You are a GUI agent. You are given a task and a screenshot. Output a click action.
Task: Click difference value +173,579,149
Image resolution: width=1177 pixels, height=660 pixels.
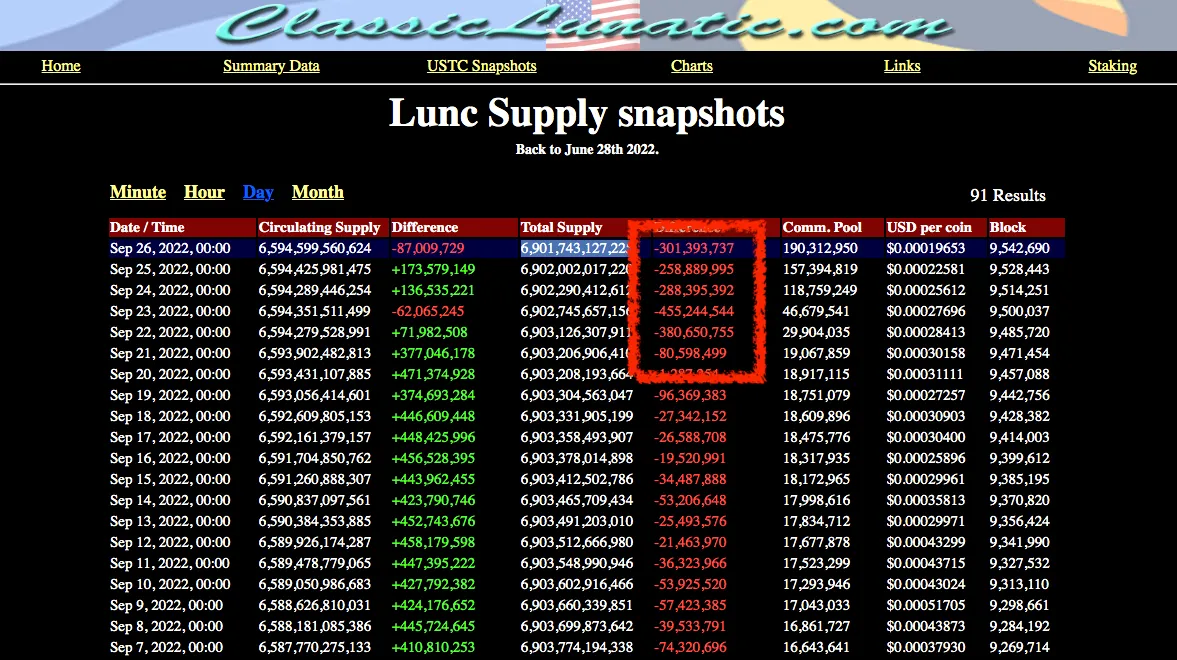(433, 270)
